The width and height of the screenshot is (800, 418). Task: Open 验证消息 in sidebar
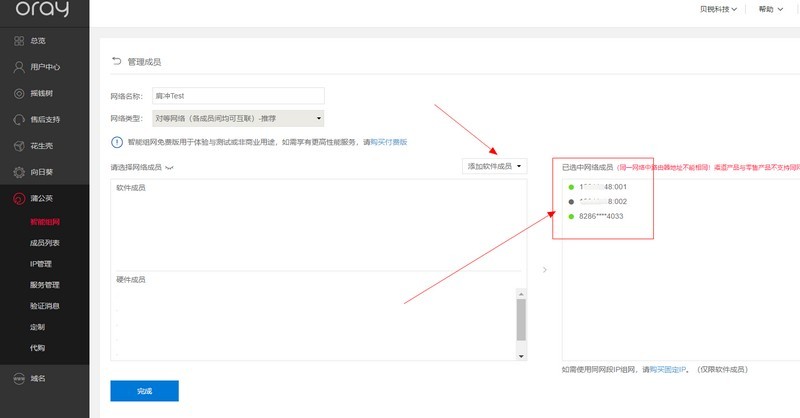(x=45, y=306)
